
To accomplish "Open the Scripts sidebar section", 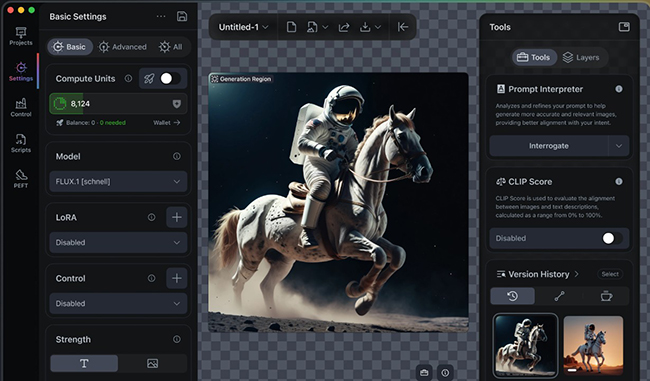I will pos(21,143).
